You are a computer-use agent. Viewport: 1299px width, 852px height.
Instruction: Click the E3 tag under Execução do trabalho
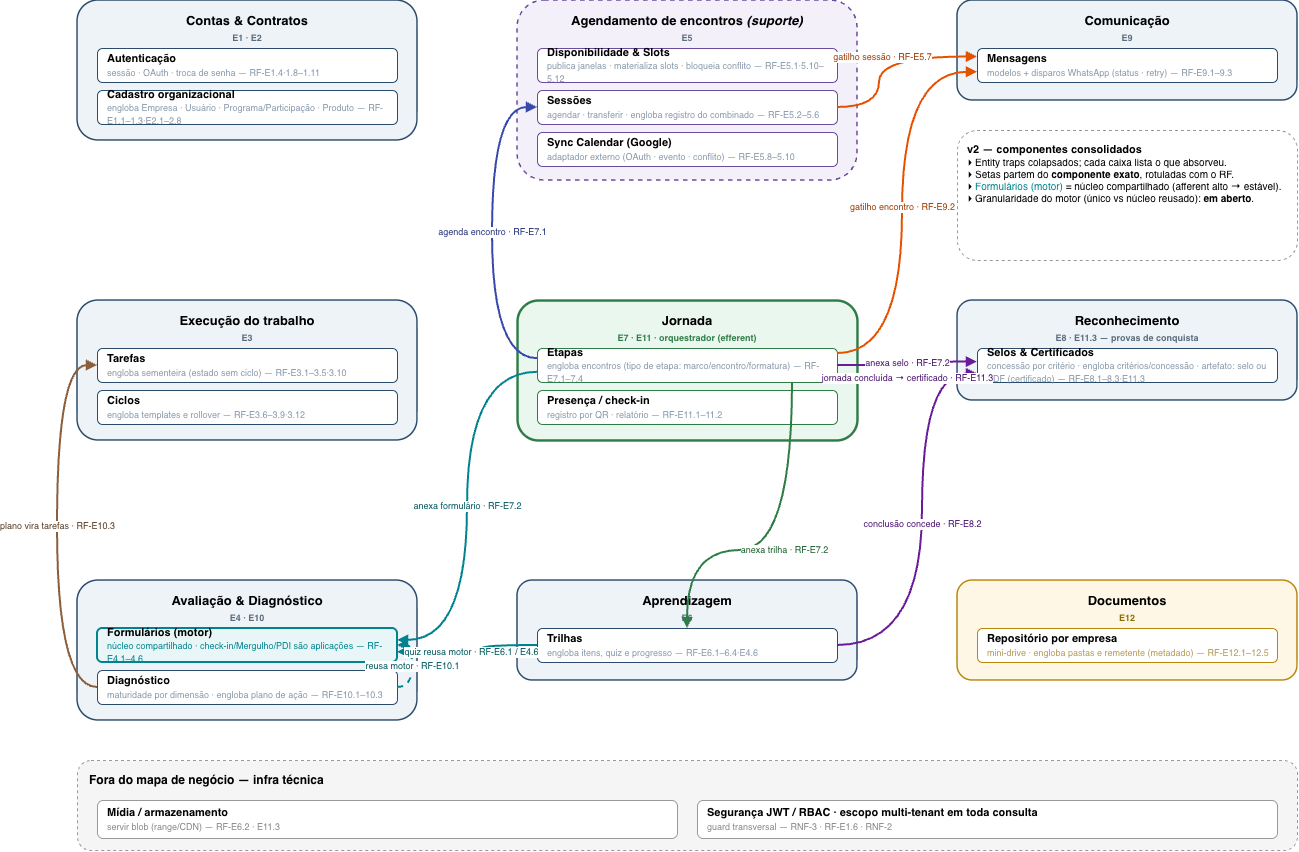pos(247,338)
